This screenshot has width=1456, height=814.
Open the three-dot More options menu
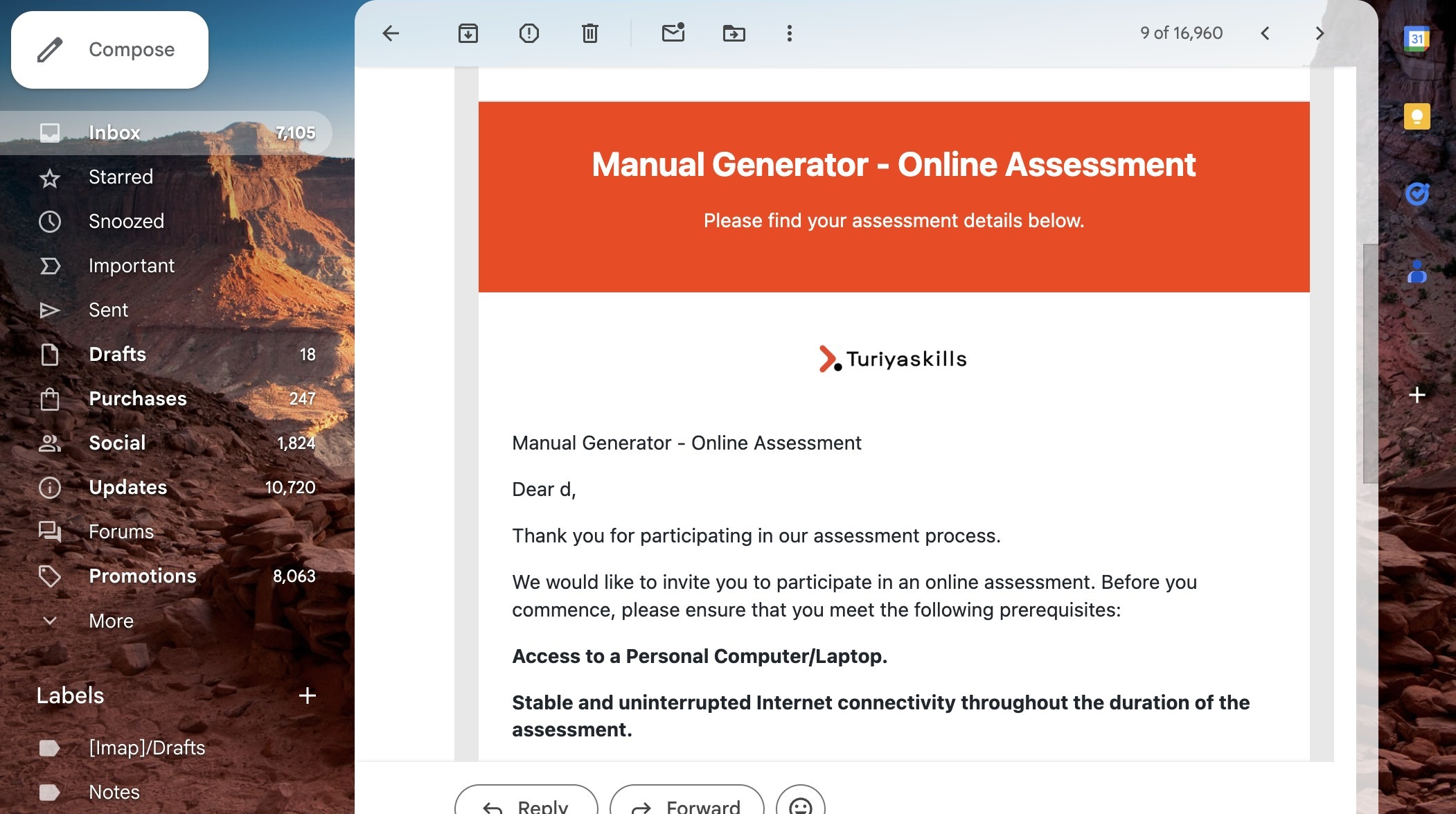tap(790, 33)
